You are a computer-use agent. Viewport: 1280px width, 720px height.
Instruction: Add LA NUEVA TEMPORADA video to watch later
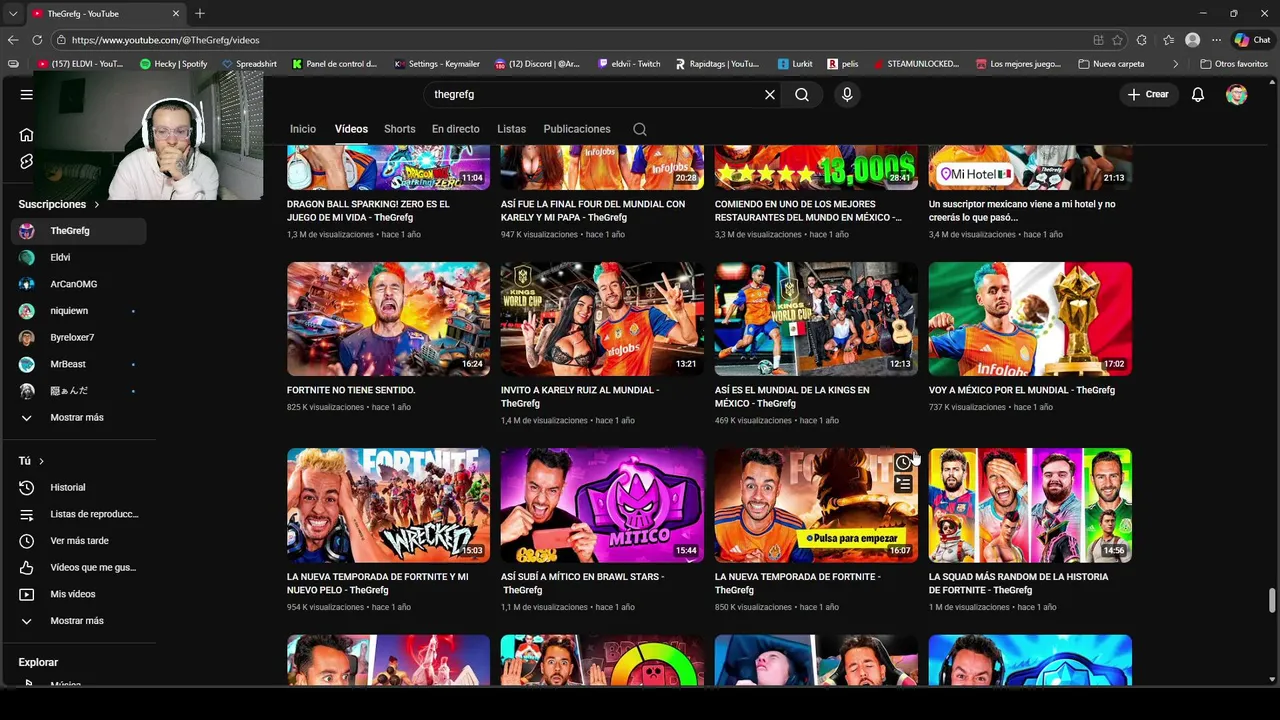click(903, 462)
